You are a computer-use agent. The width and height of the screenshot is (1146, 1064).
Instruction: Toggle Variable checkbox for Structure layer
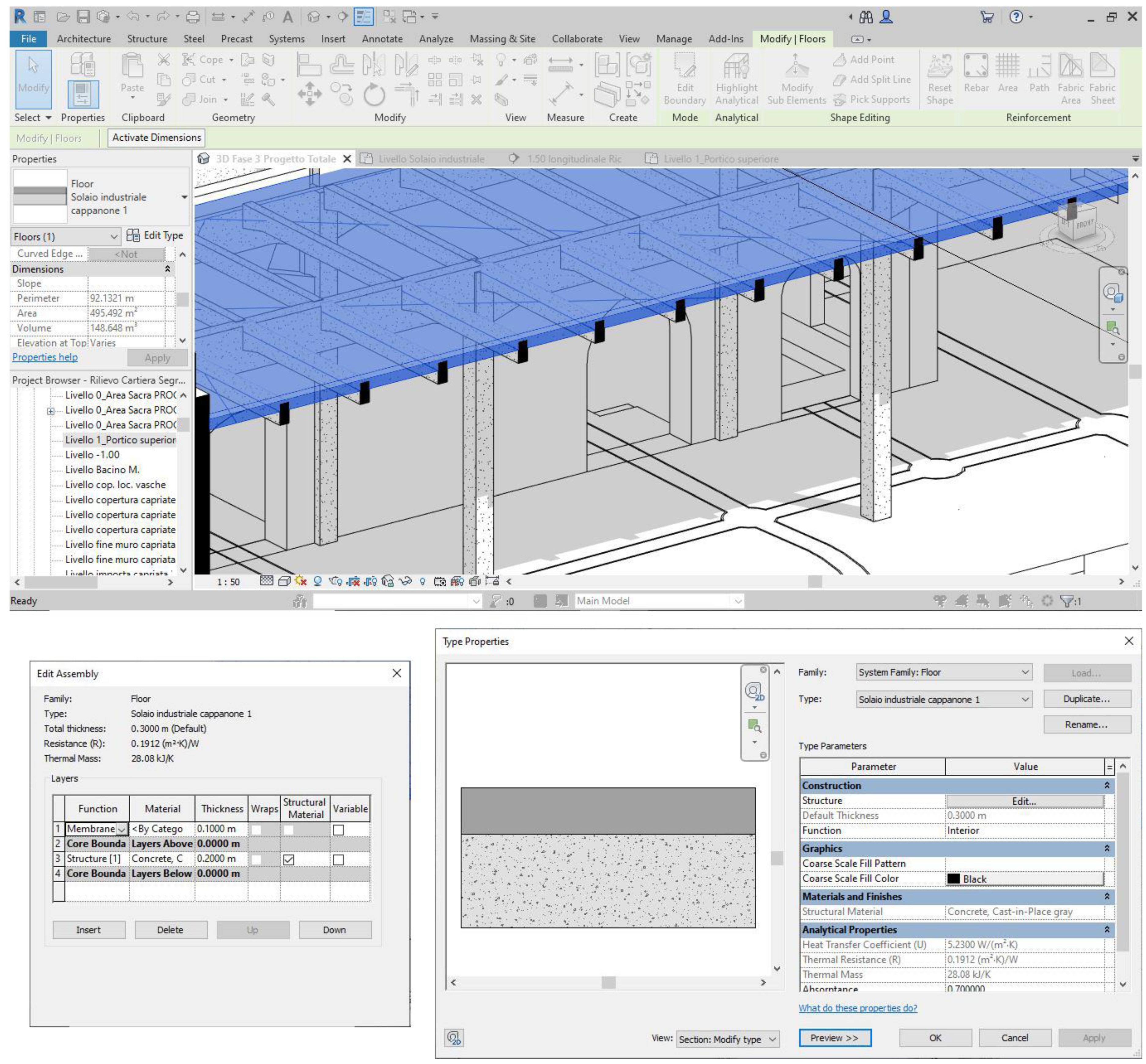pos(339,859)
